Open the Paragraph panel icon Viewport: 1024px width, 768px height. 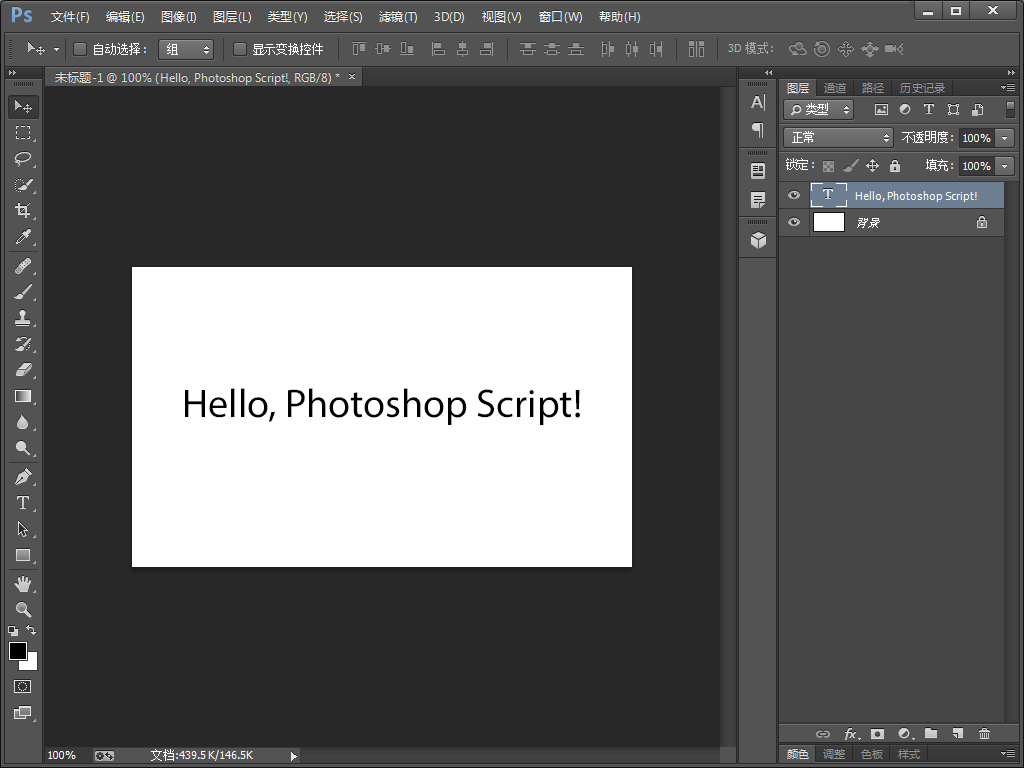758,130
